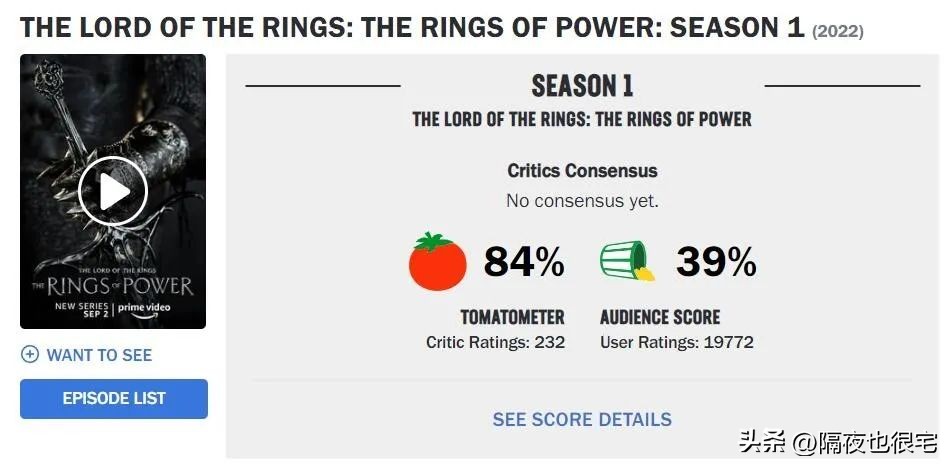952x468 pixels.
Task: Click the series name under Season 1
Action: click(x=582, y=120)
